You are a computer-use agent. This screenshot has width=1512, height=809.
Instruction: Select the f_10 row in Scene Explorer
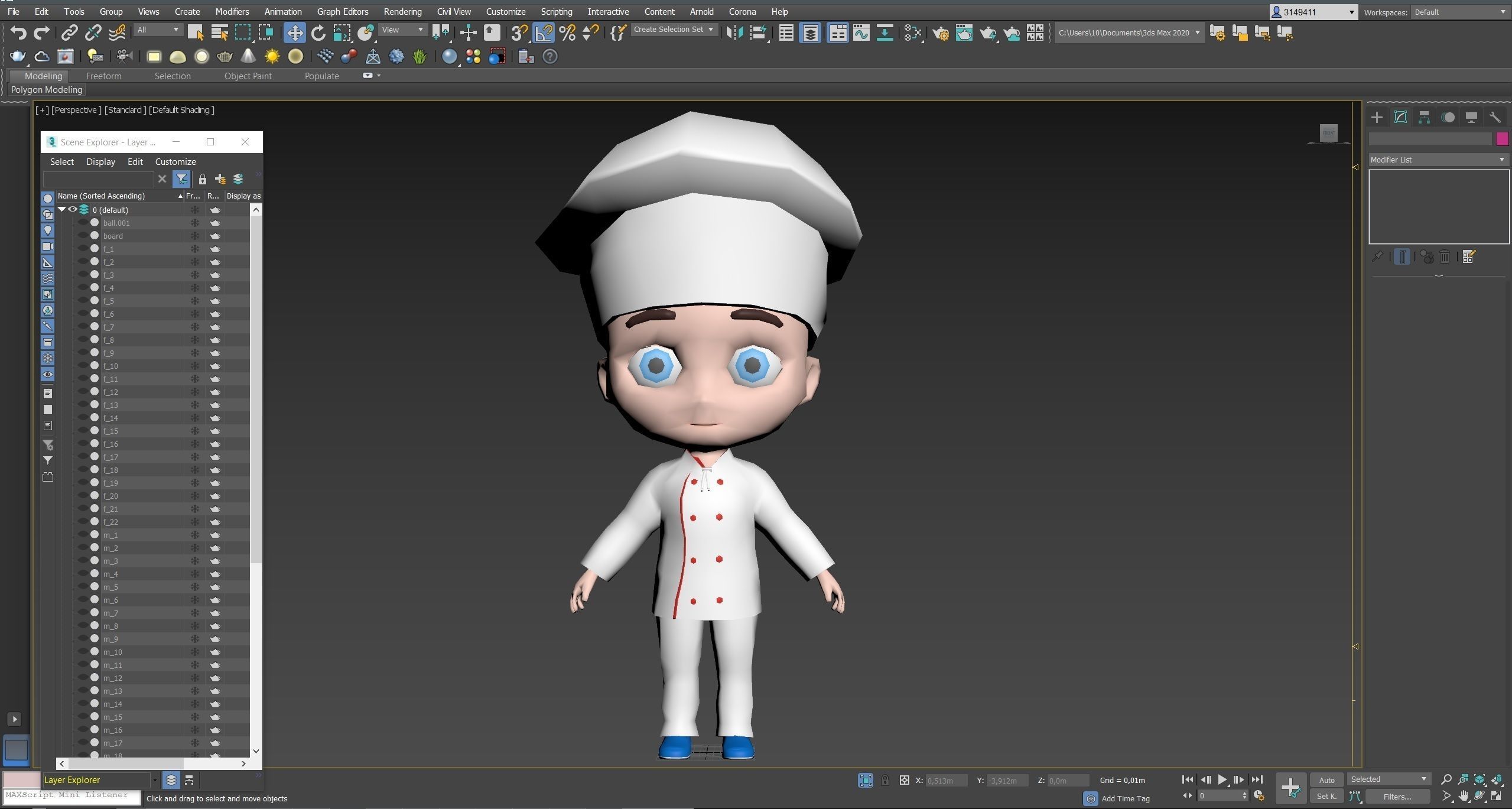(152, 366)
